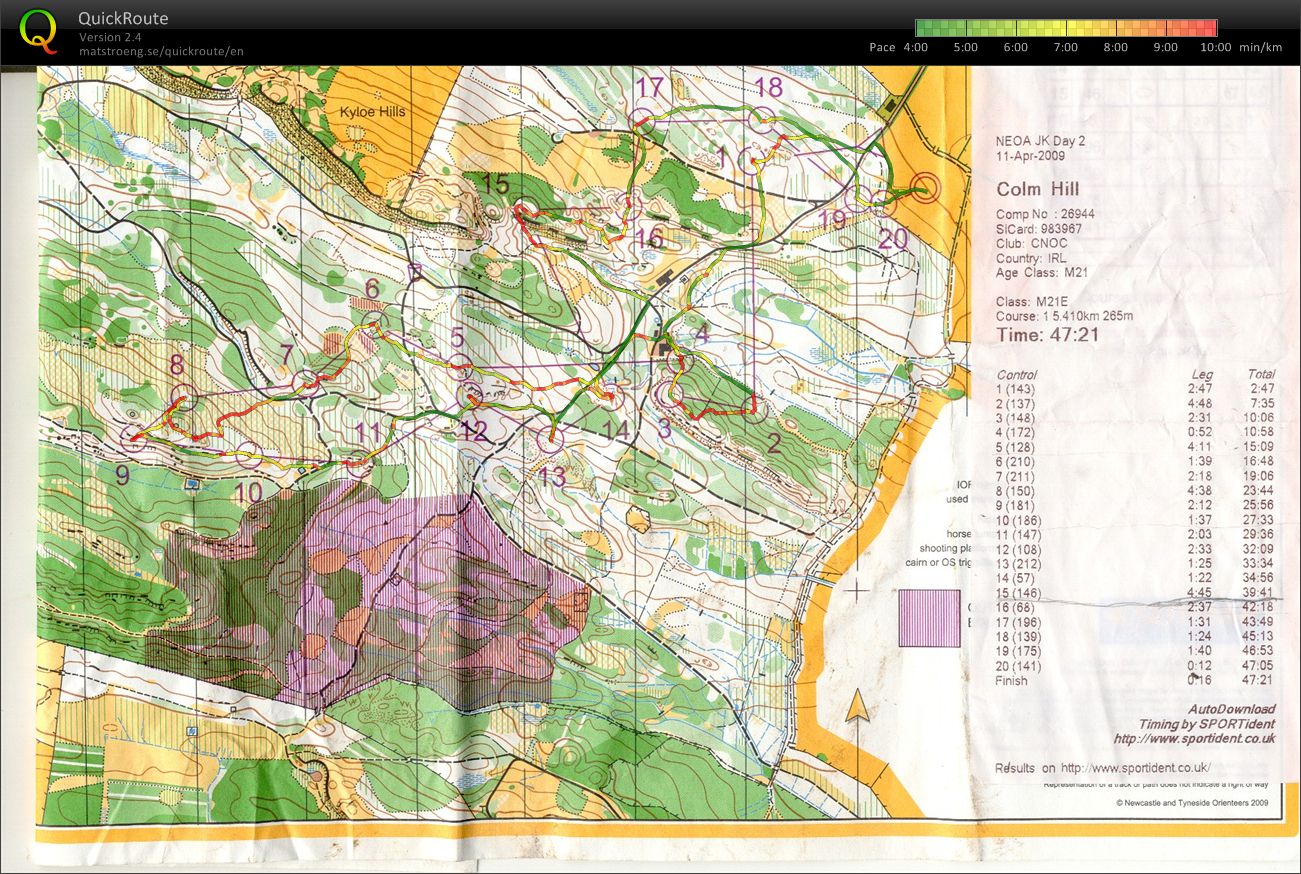Screen dimensions: 1301x874
Task: Click the 15 (146) split row label
Action: click(1021, 593)
